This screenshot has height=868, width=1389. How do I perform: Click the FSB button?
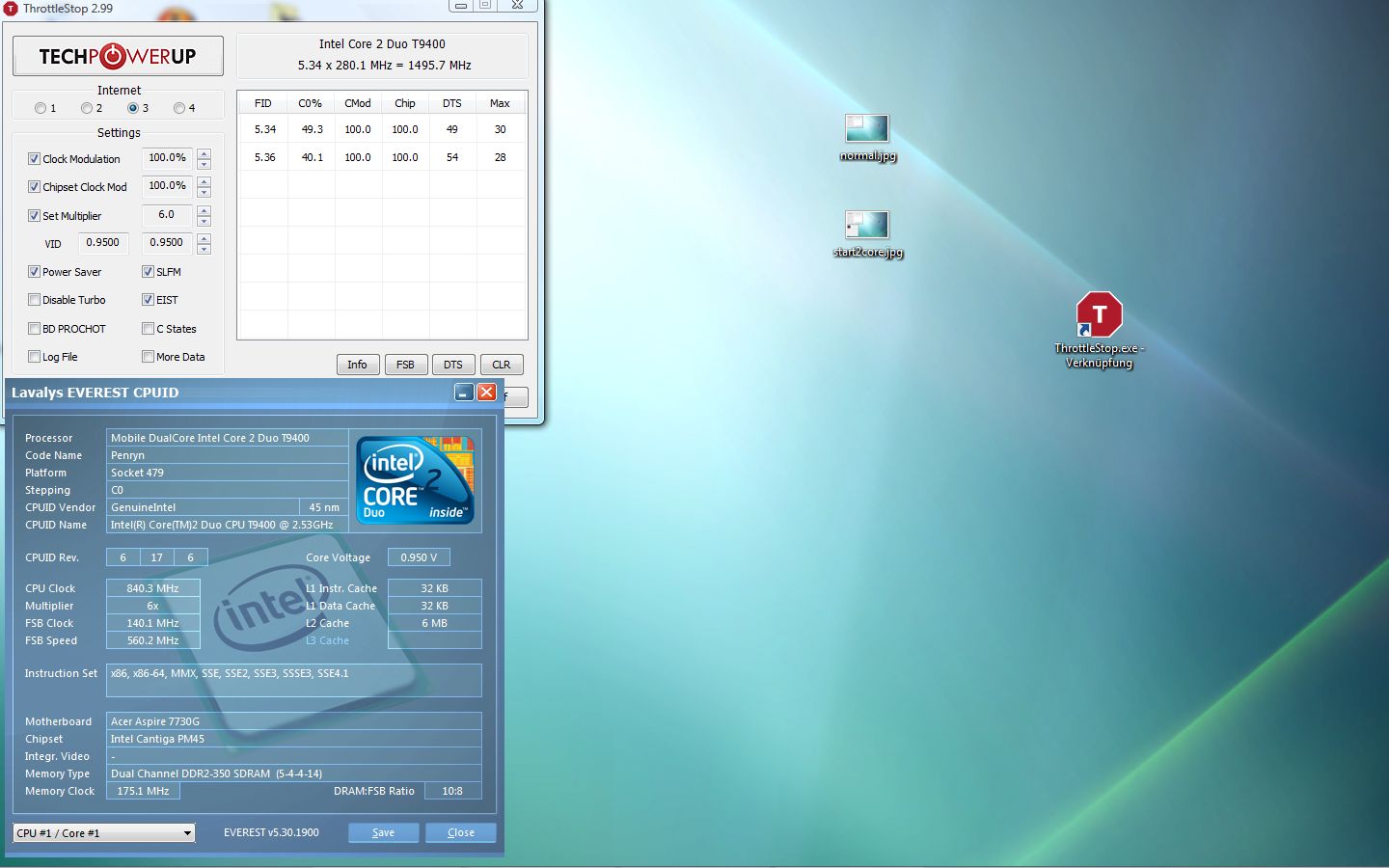tap(405, 365)
